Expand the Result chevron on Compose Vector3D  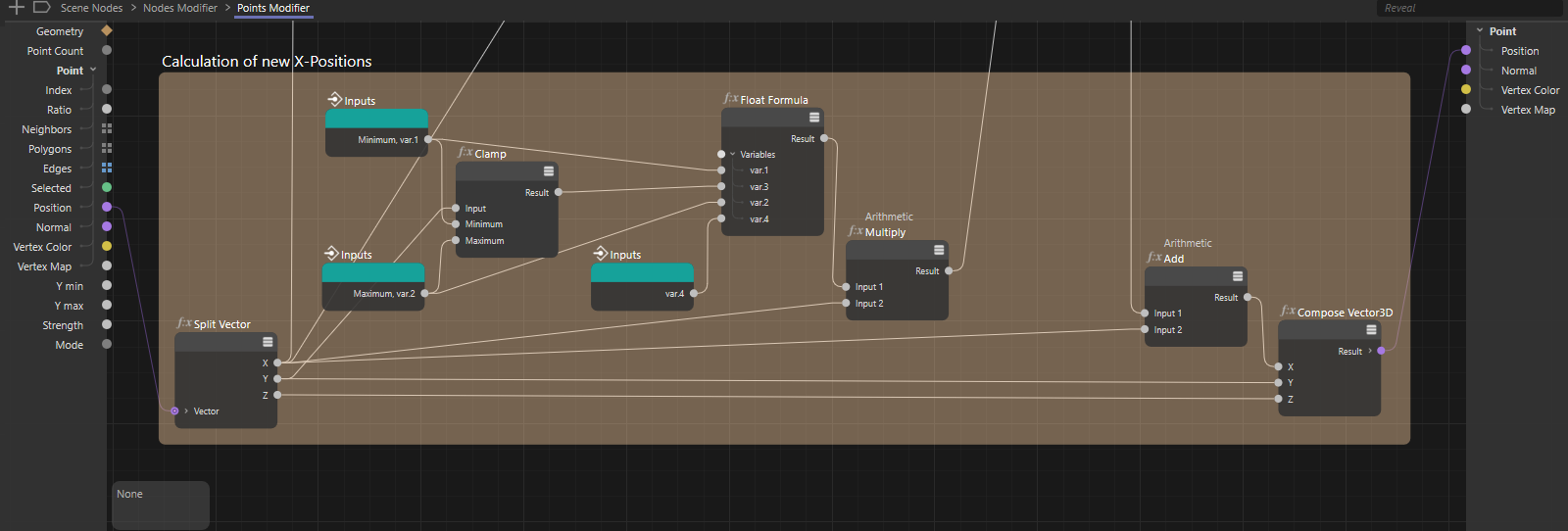coord(1370,351)
